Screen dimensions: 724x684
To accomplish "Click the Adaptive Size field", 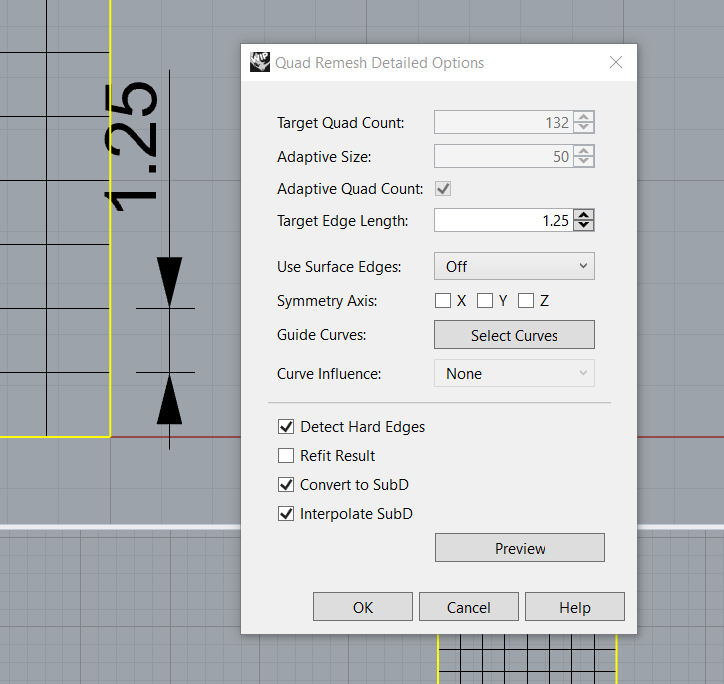I will tap(504, 156).
